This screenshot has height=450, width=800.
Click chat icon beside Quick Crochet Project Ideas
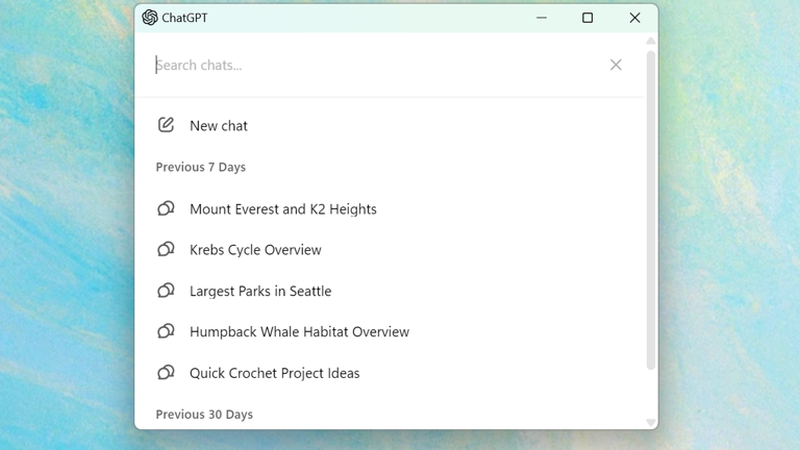(166, 373)
